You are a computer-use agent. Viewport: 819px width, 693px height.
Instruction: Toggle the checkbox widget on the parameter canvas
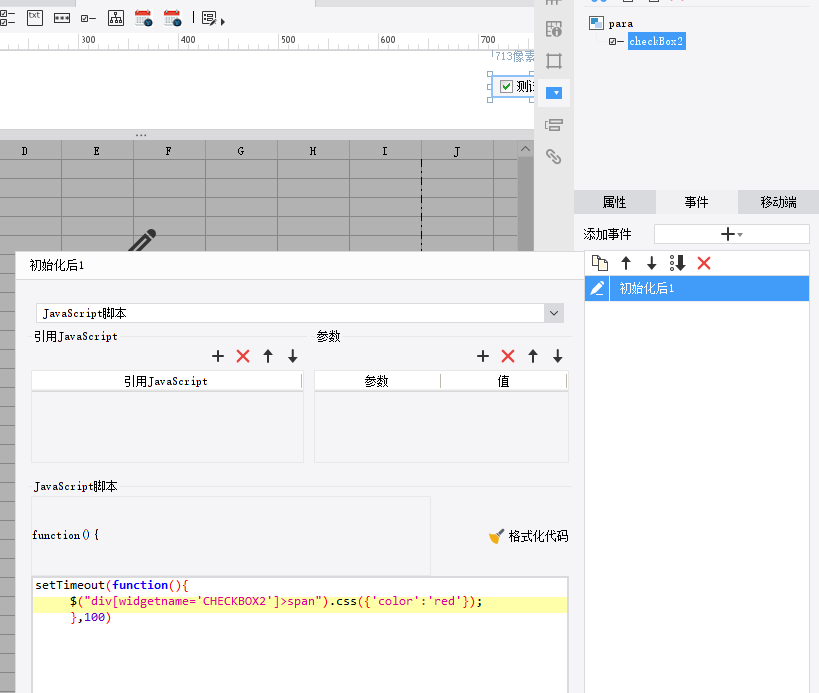[x=506, y=87]
